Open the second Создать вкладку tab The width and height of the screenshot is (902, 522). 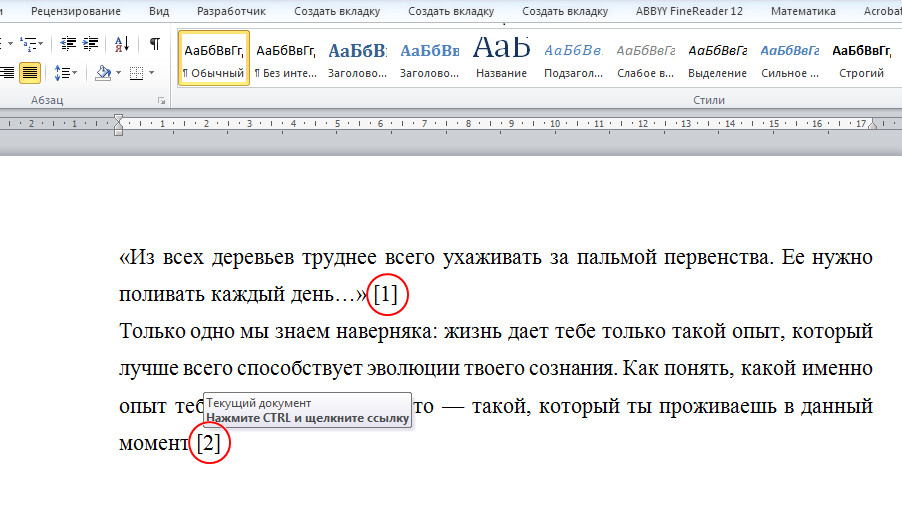coord(451,11)
